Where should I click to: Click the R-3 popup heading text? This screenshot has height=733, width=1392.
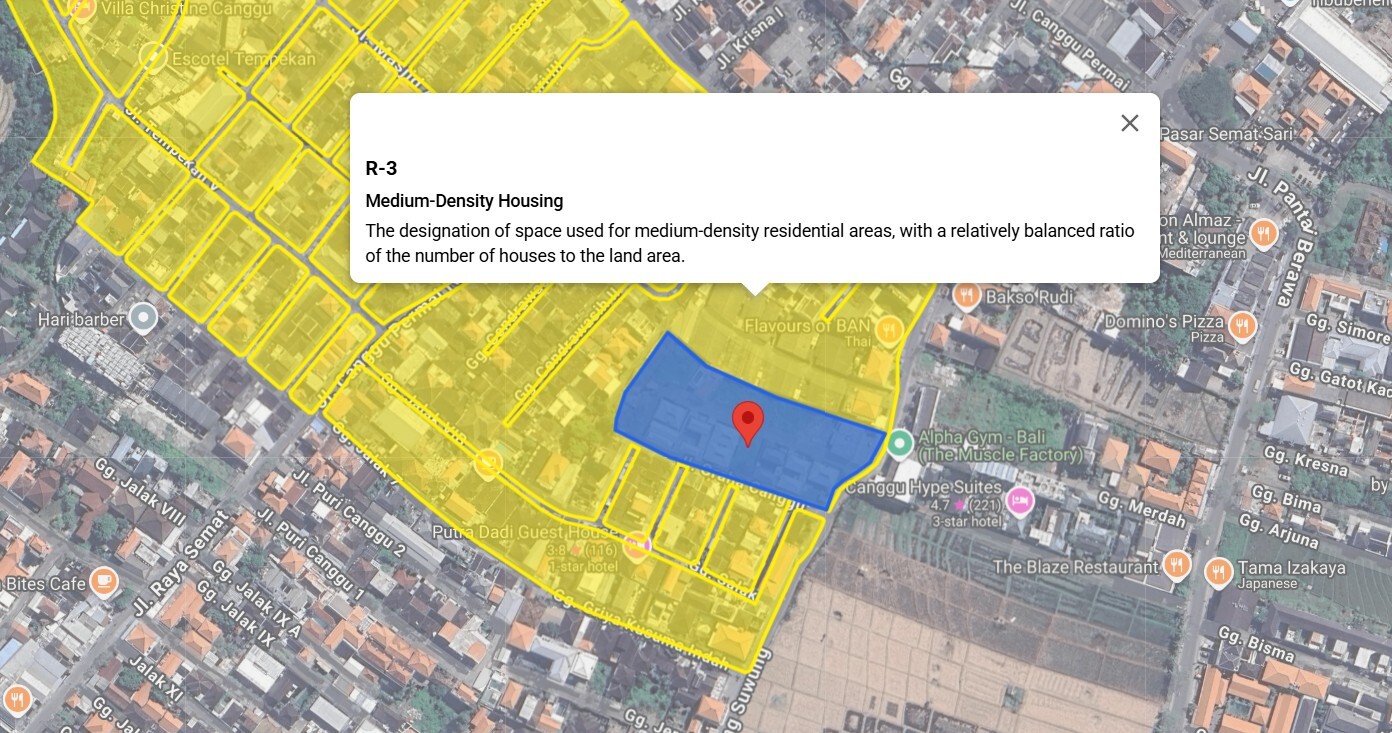tap(381, 168)
